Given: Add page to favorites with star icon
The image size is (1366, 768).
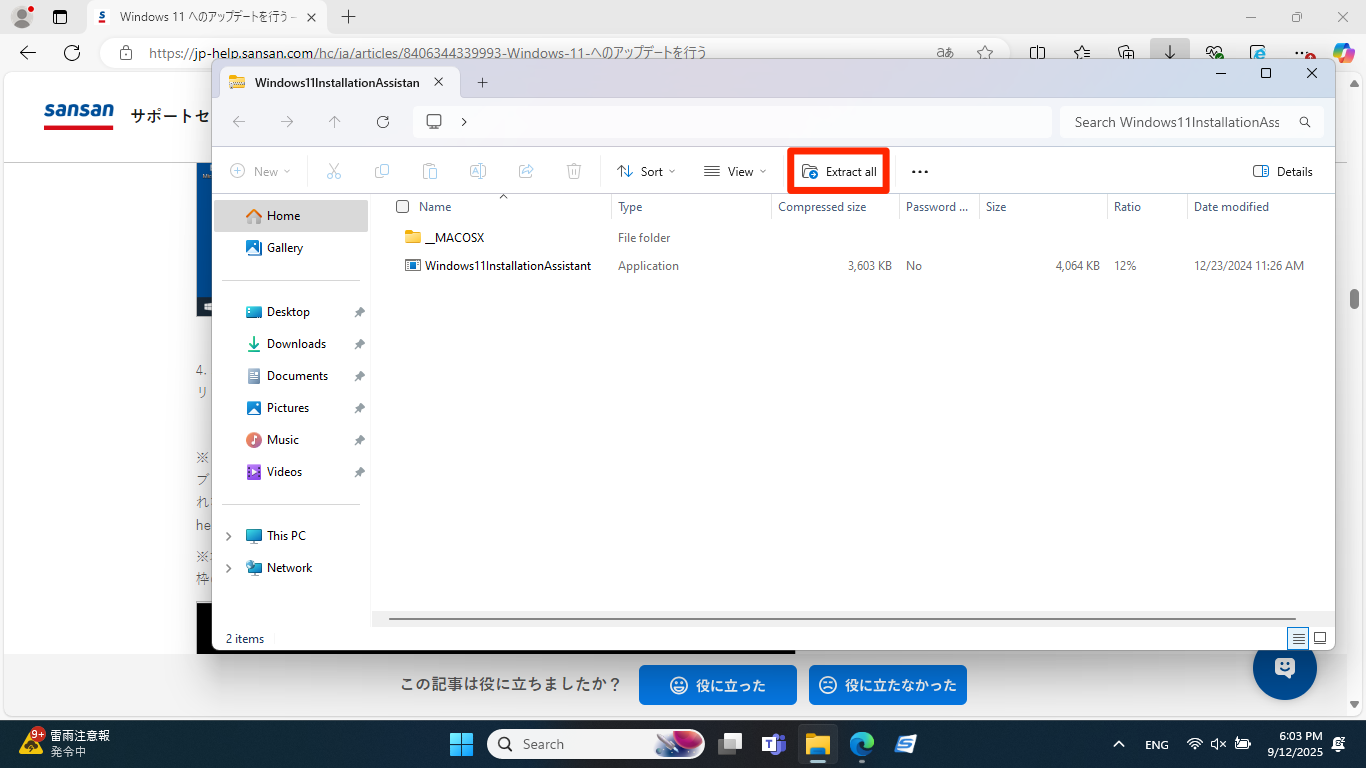Looking at the screenshot, I should coord(985,53).
